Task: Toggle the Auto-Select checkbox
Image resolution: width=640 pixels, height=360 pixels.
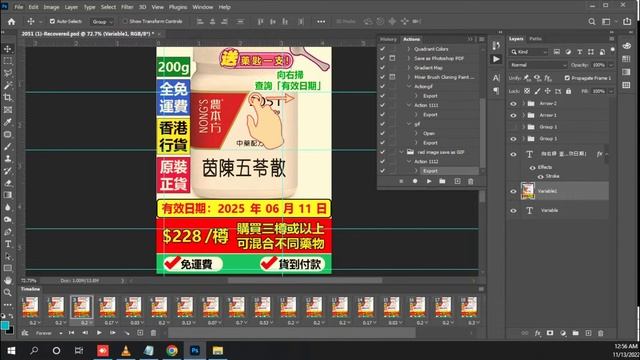Action: (x=52, y=21)
